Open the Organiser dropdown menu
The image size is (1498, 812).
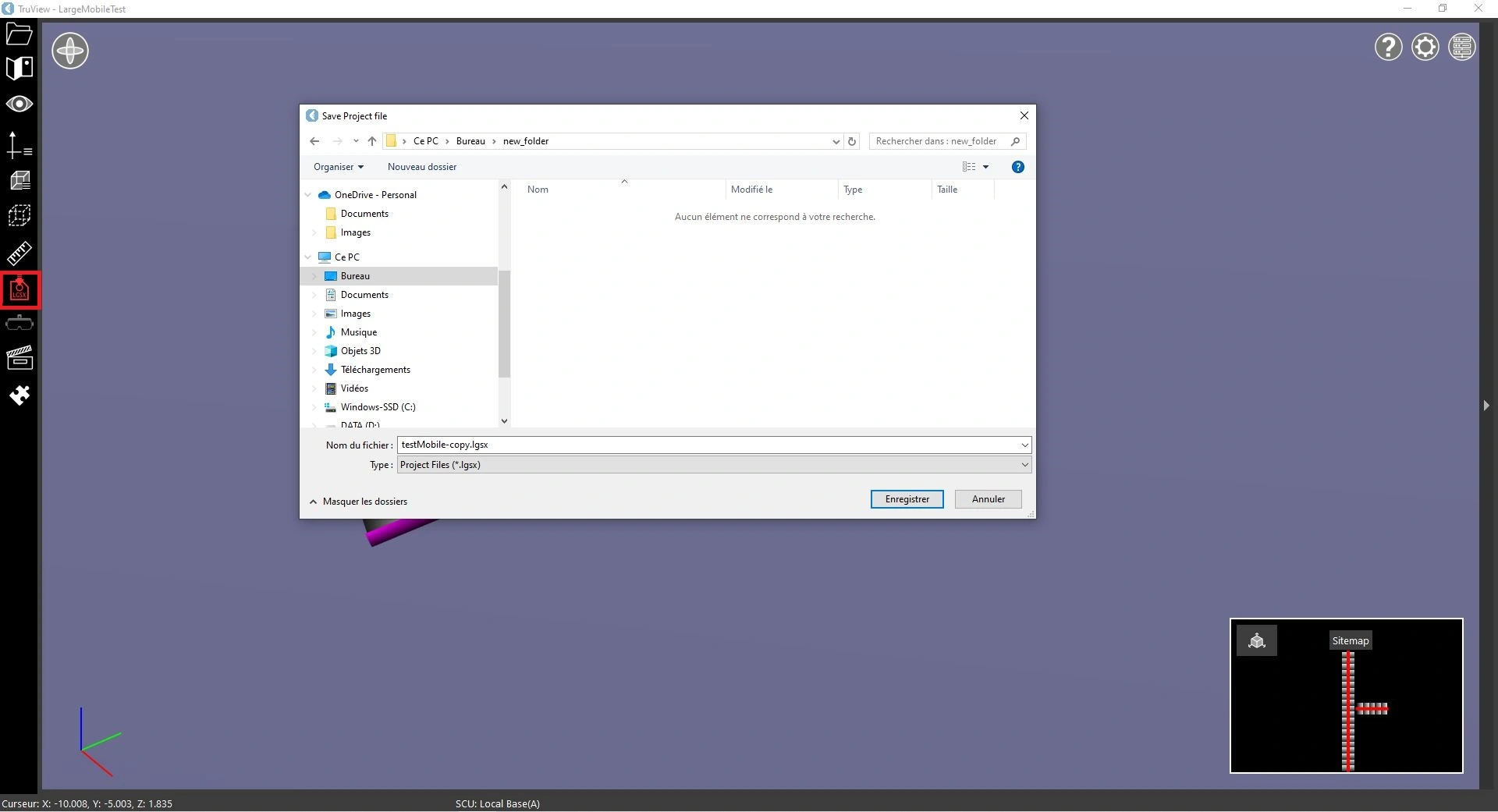pyautogui.click(x=338, y=167)
